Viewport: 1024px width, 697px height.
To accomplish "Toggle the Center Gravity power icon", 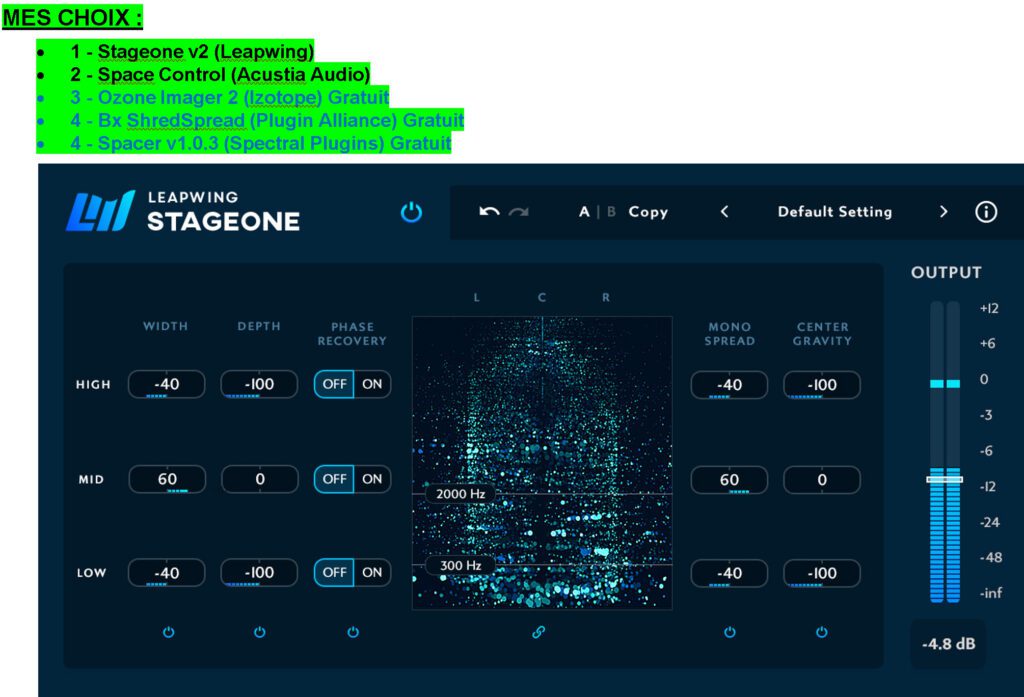I will 822,632.
